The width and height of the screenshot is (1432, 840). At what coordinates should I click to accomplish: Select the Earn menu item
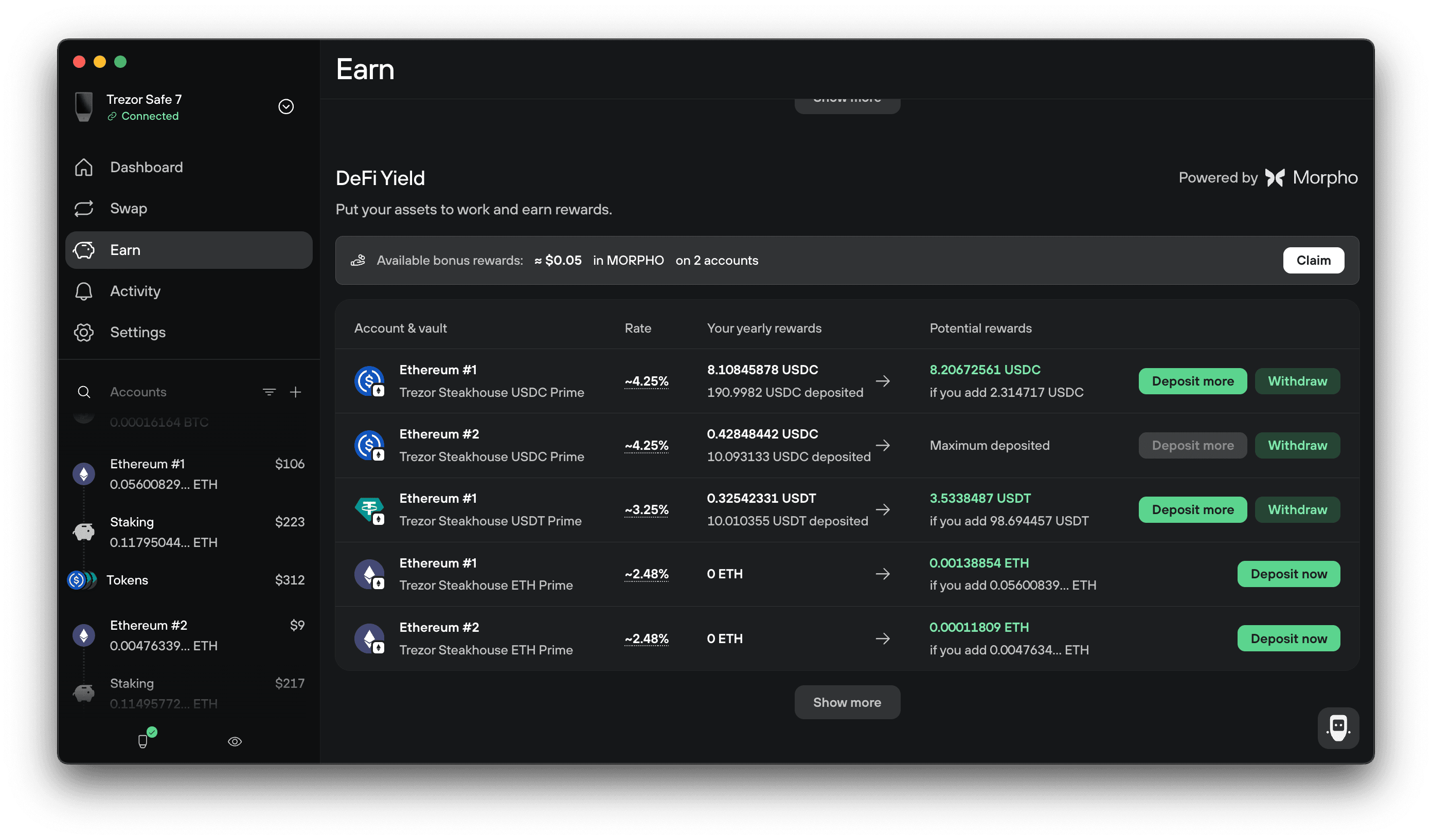point(189,250)
